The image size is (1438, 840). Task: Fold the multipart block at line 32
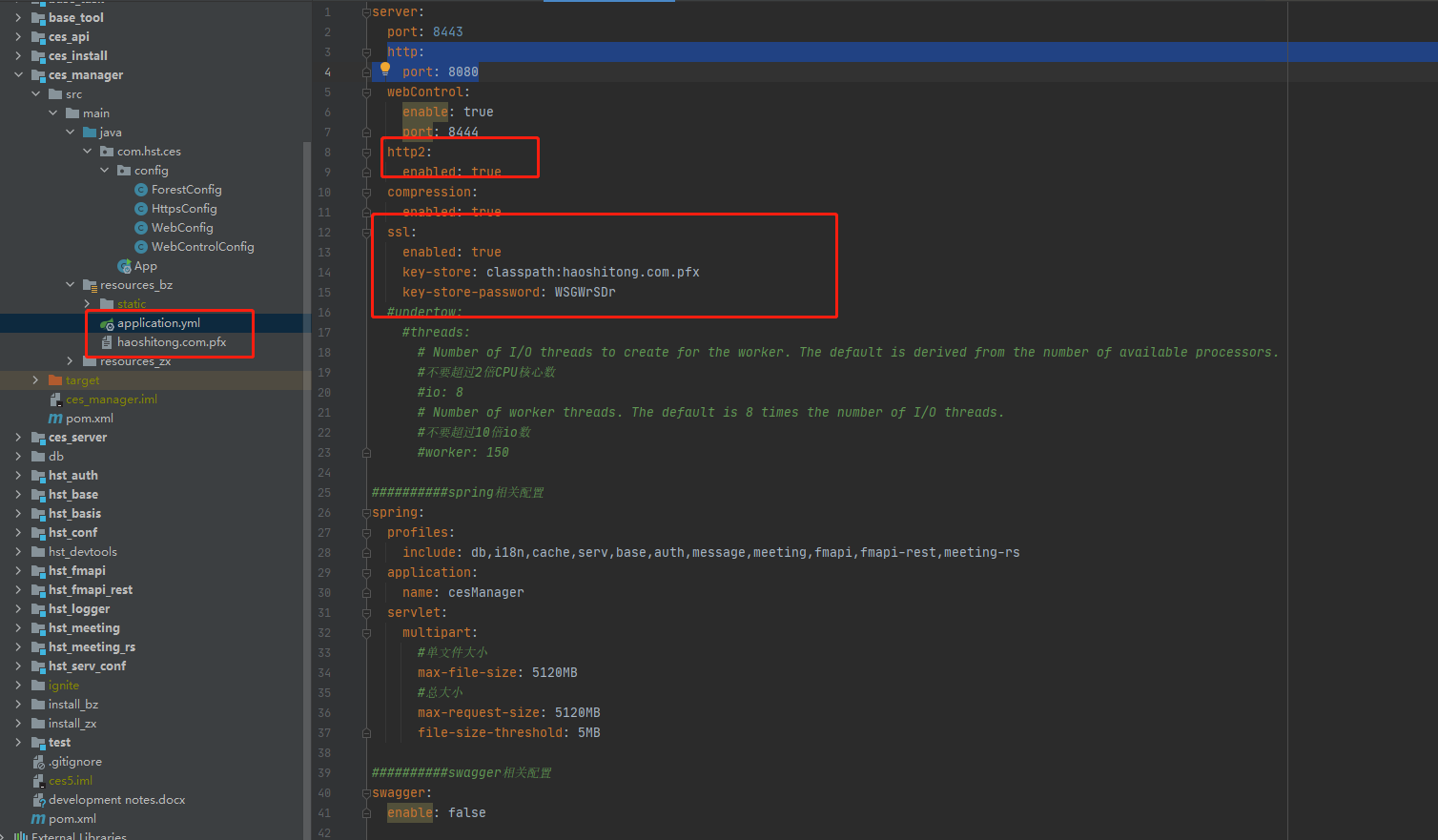point(366,633)
